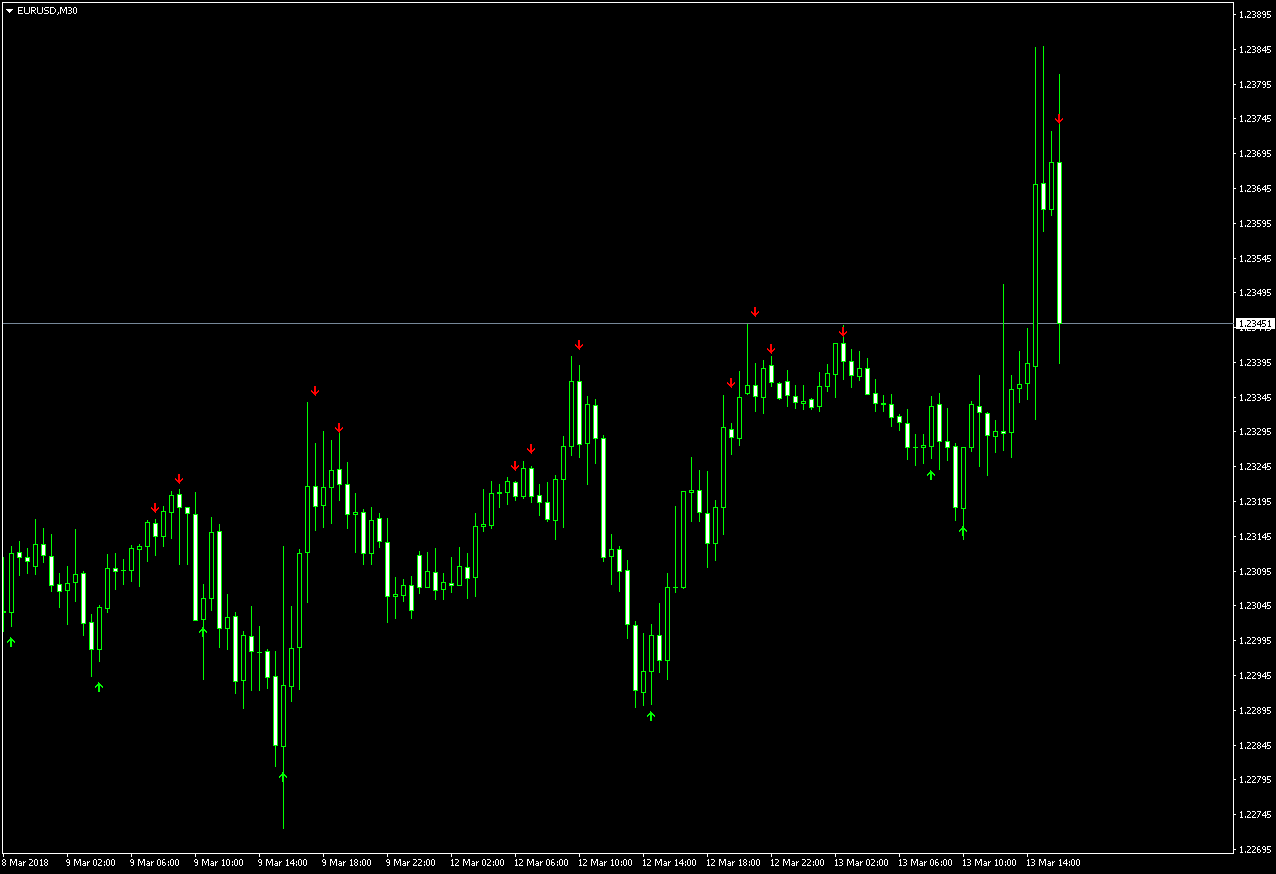Click the 9 Mar 18:00 time label
The image size is (1276, 874).
(347, 863)
